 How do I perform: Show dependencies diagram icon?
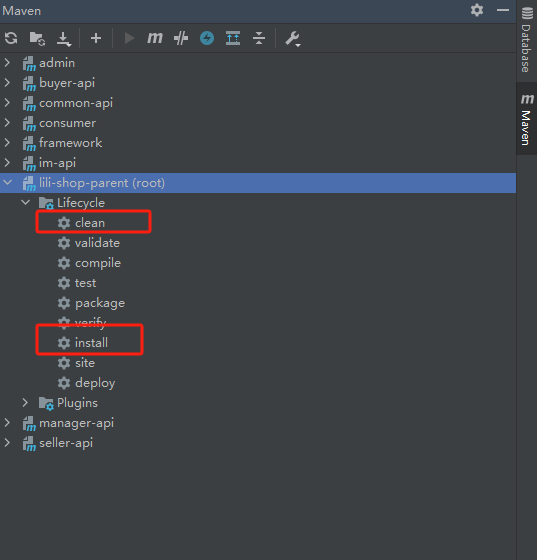point(233,38)
